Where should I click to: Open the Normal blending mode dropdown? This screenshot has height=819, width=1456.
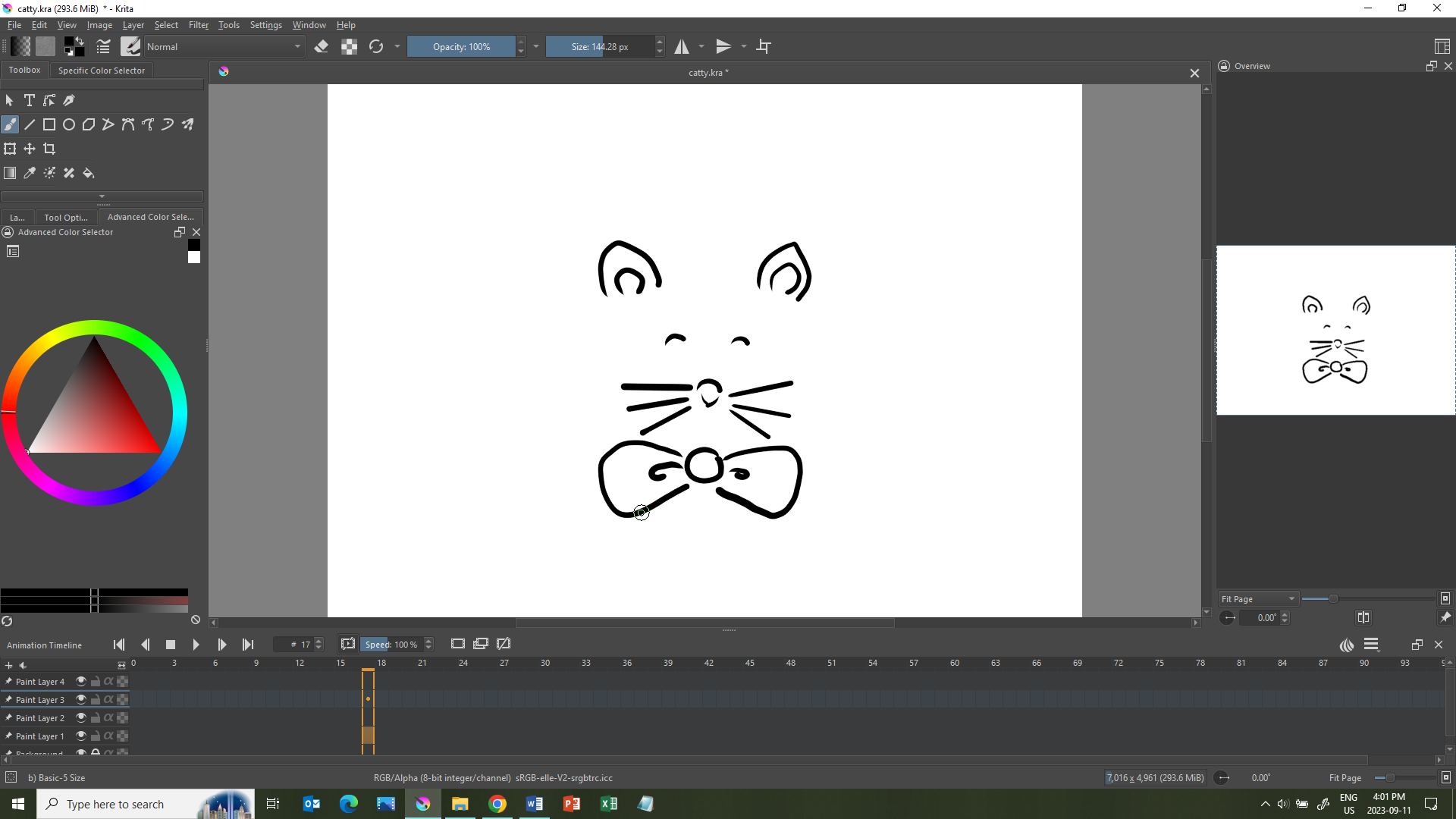[224, 46]
